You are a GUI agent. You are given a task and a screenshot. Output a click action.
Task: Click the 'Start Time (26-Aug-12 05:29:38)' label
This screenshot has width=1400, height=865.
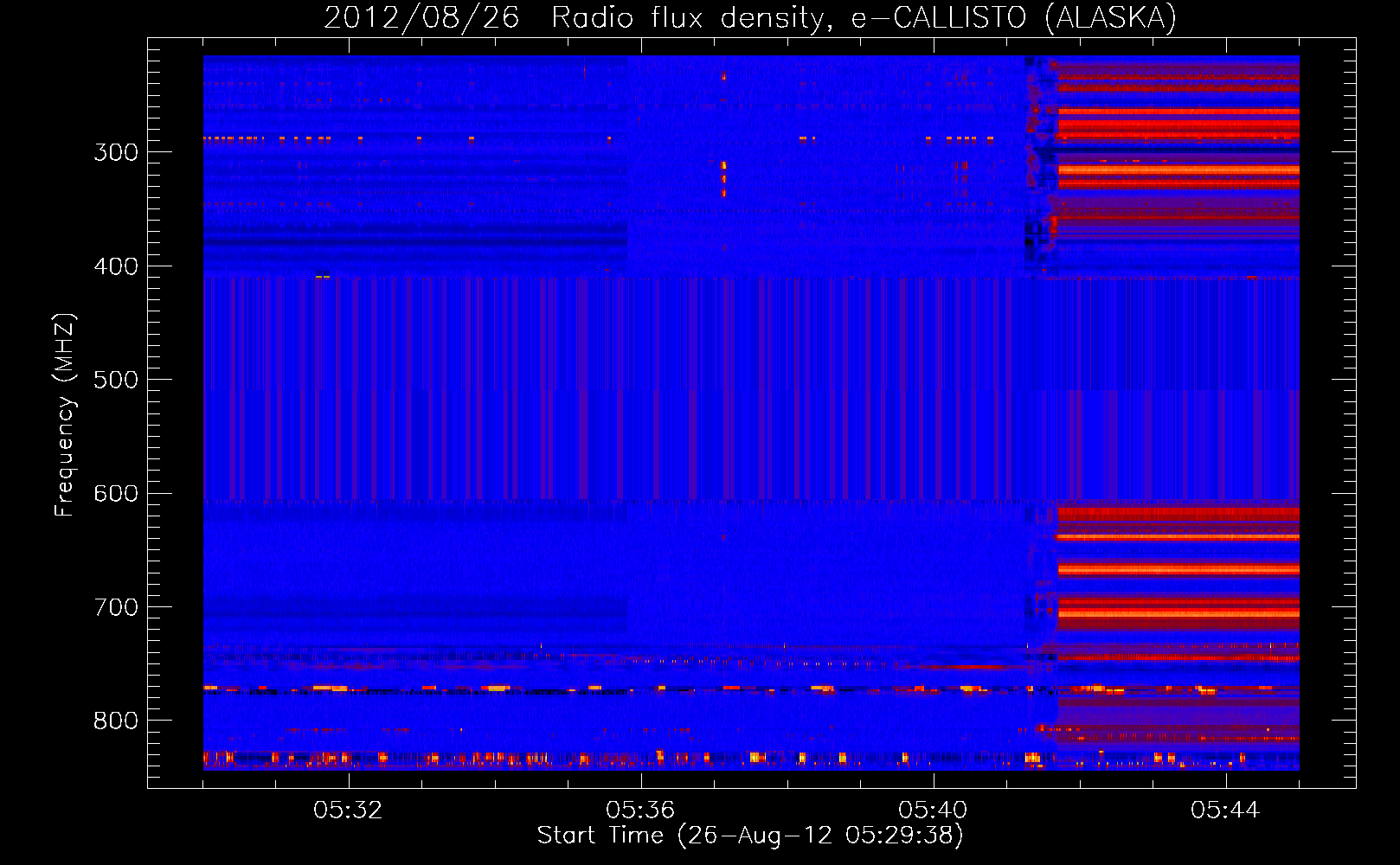coord(750,836)
